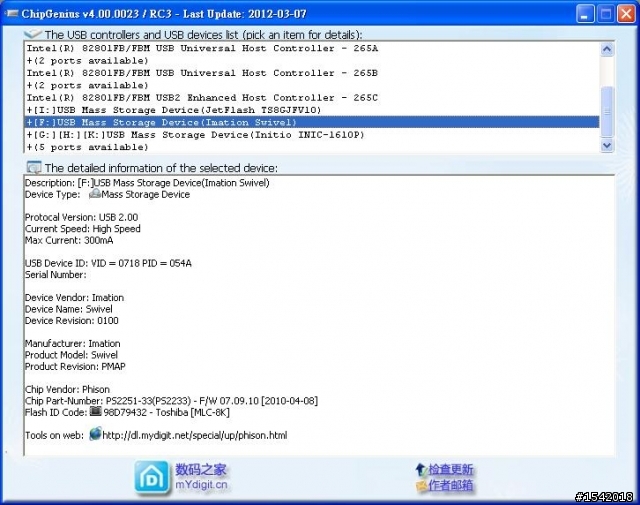This screenshot has width=640, height=505.
Task: Click the Max Current: 300mA line
Action: [x=69, y=240]
